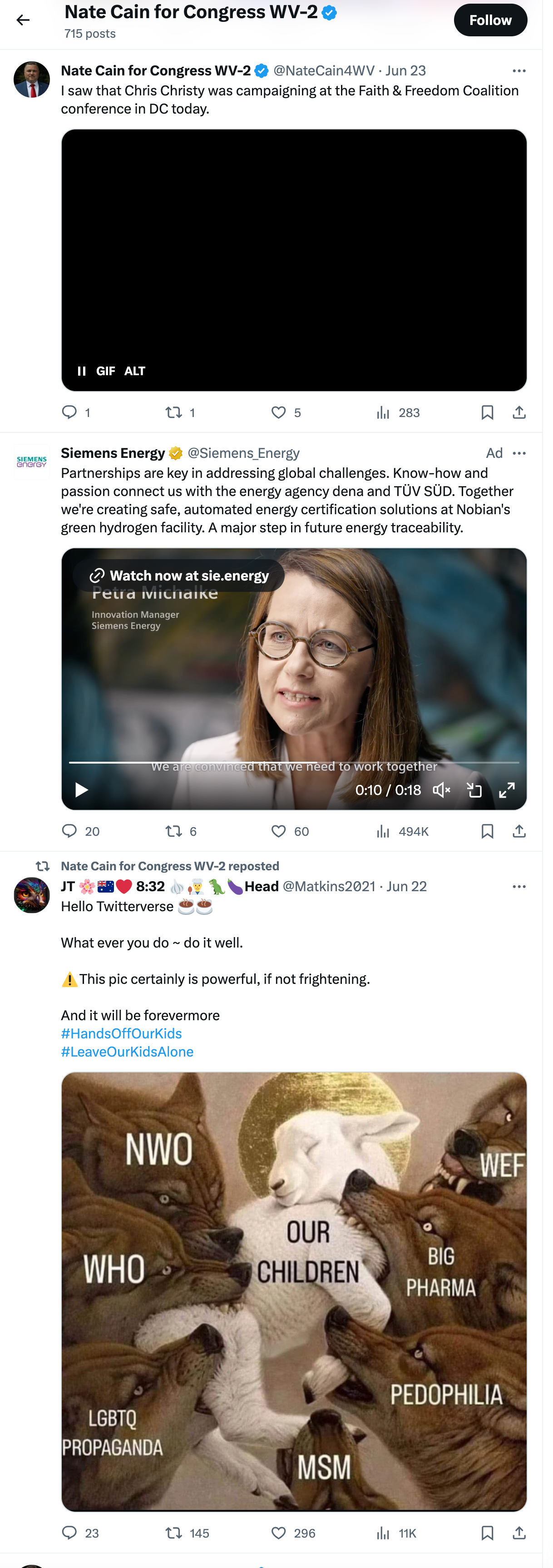Open the #HandsOffOurKids hashtag
Image resolution: width=553 pixels, height=1568 pixels.
click(122, 1033)
